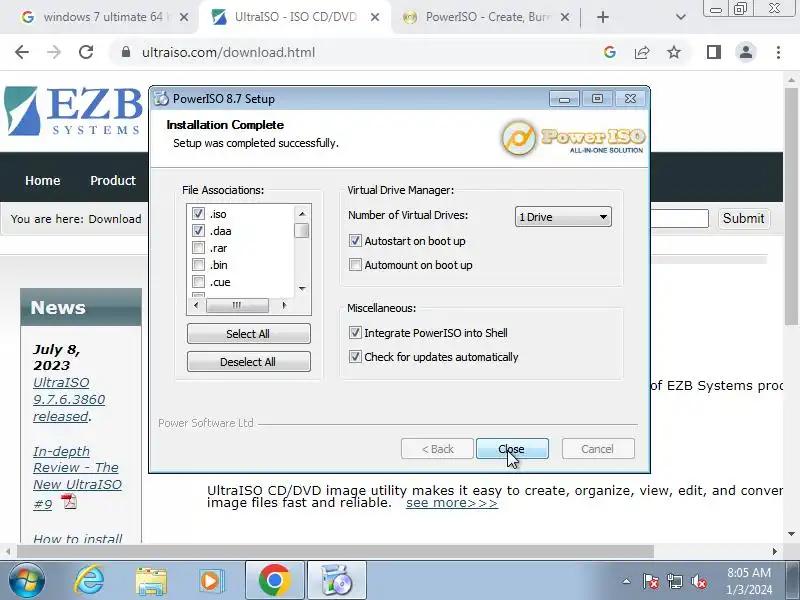Launch Internet Explorer from taskbar
This screenshot has height=600, width=800.
(89, 581)
